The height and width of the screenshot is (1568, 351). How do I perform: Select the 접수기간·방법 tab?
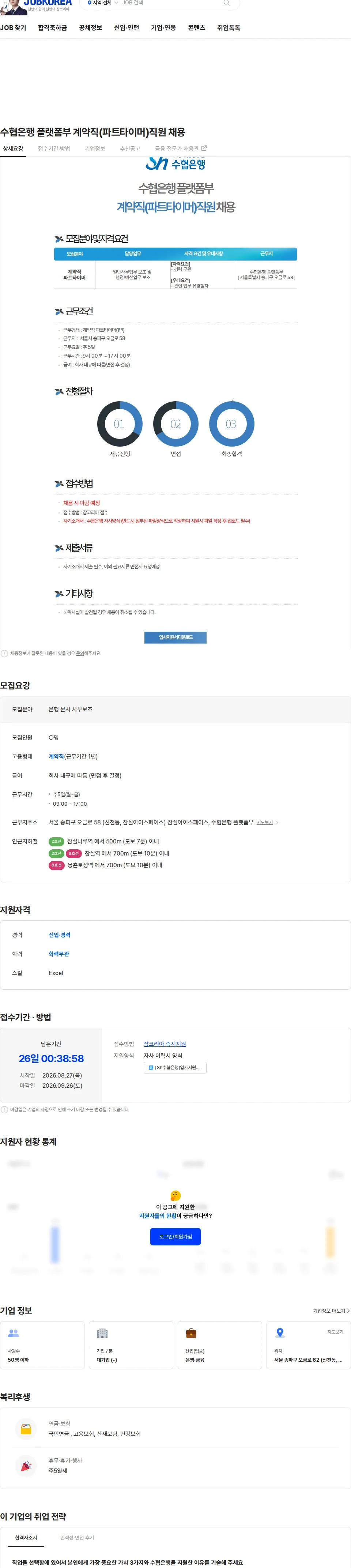(x=54, y=148)
